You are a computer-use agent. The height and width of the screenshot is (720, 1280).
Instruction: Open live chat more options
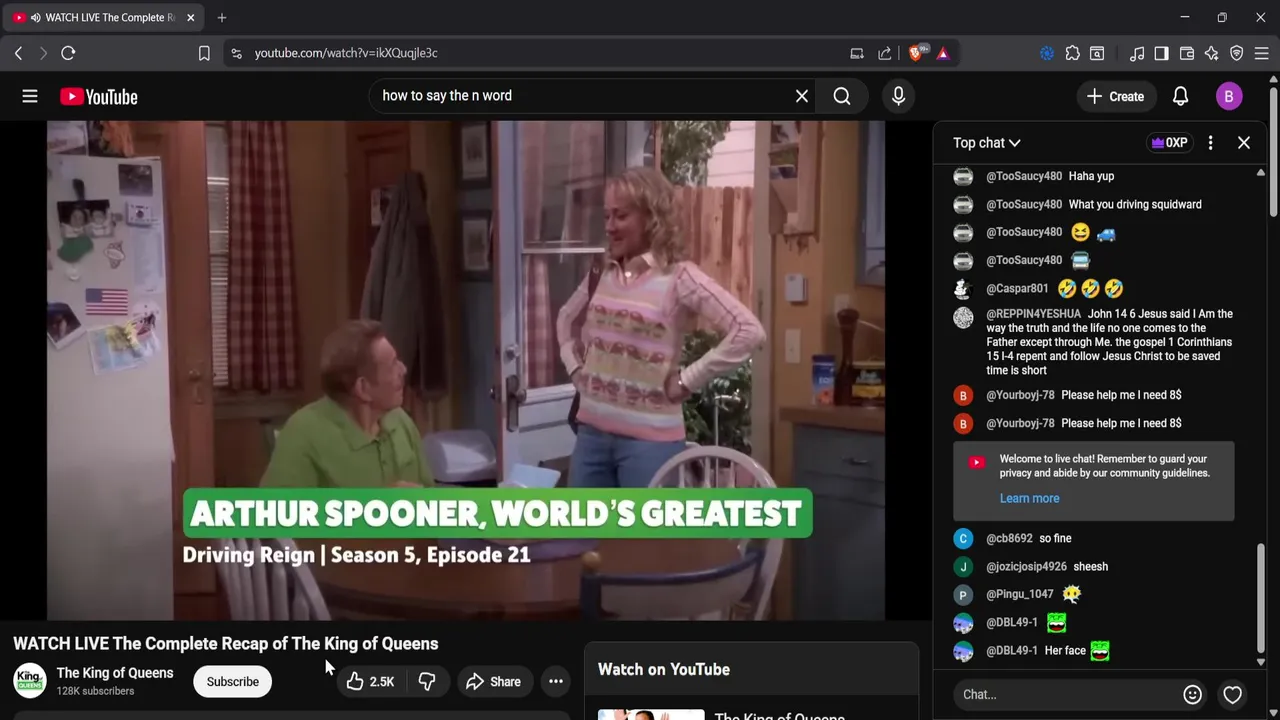coord(1210,143)
